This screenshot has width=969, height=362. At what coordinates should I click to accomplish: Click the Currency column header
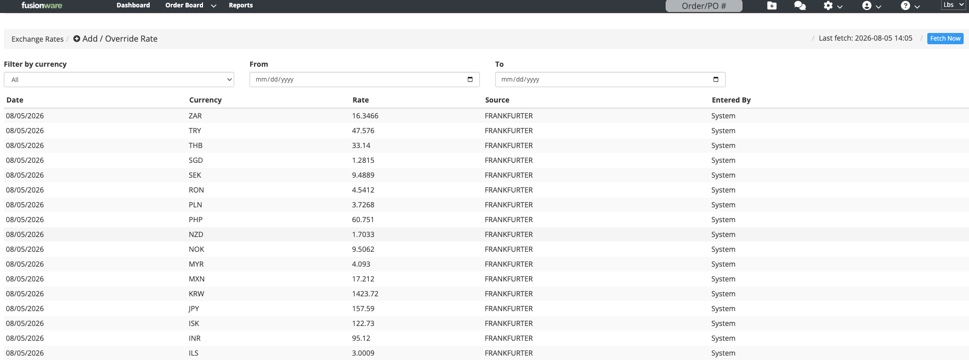coord(205,100)
